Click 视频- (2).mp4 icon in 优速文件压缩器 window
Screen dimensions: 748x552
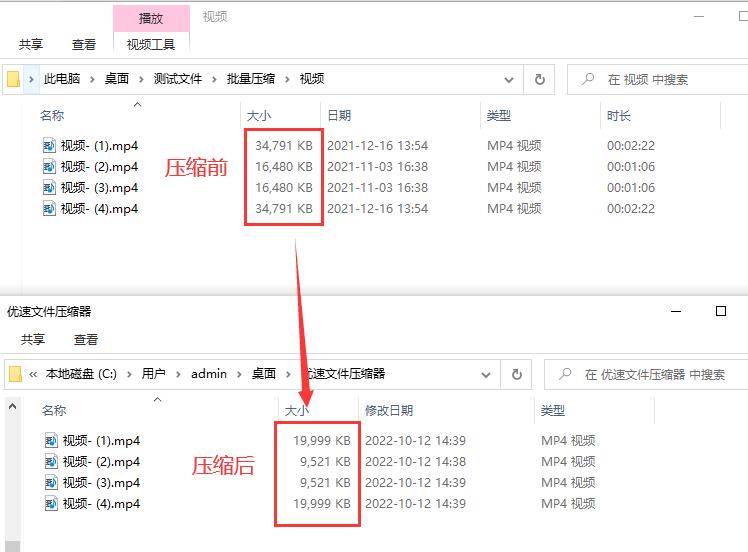pyautogui.click(x=52, y=461)
